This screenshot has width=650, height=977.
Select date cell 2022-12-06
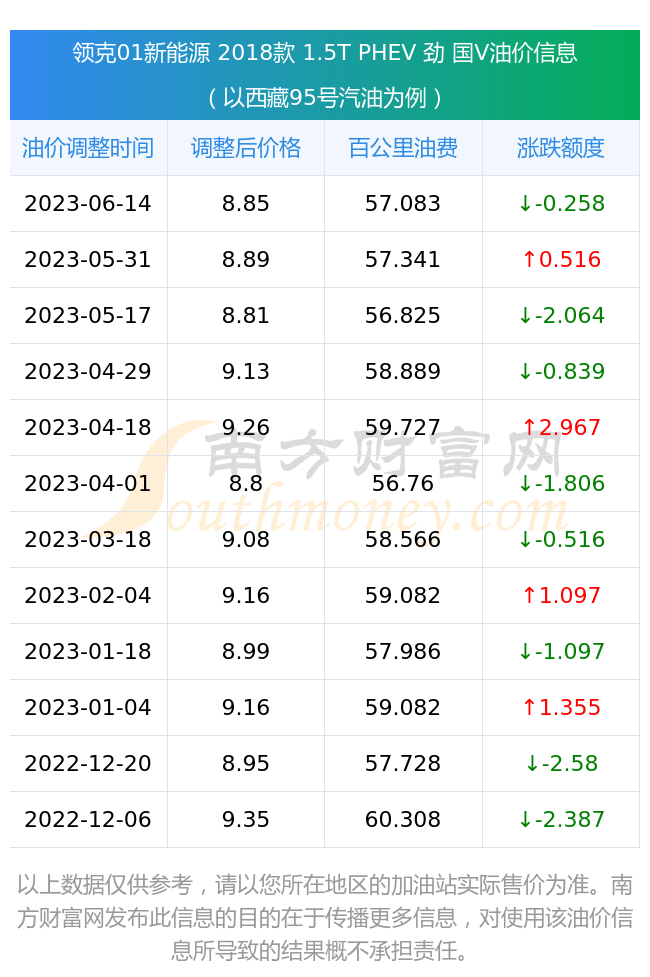[x=88, y=819]
